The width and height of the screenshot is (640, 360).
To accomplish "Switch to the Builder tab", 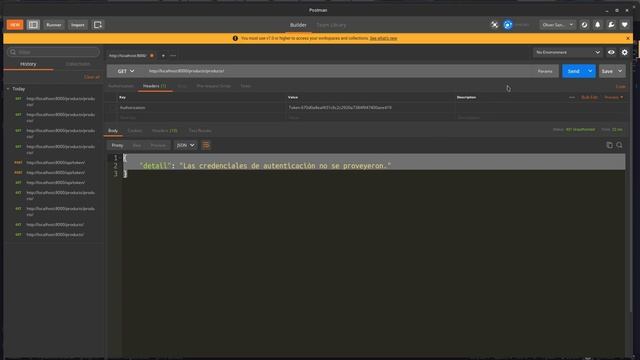I will tap(298, 25).
